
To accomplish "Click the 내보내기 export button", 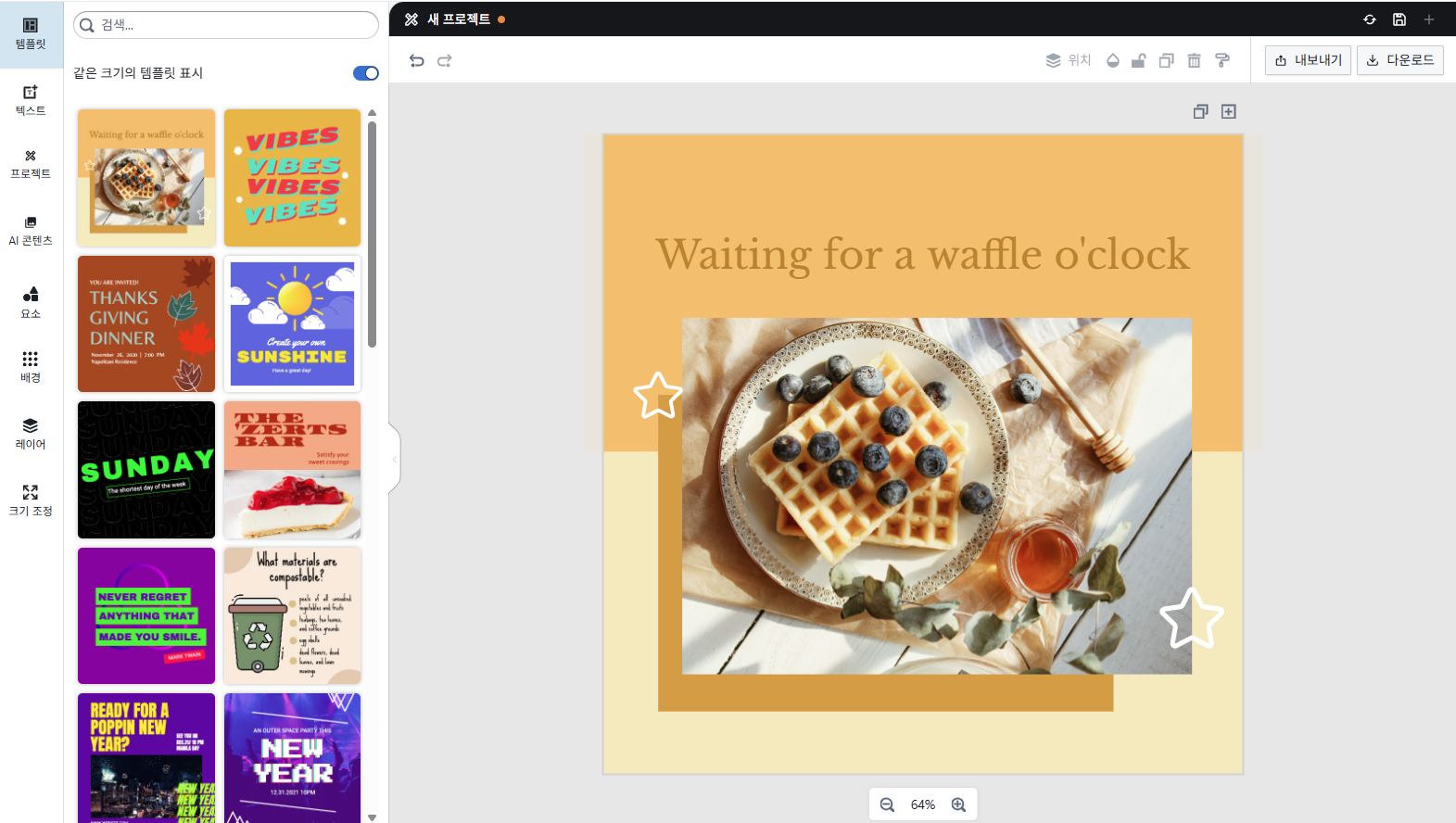I will point(1308,60).
